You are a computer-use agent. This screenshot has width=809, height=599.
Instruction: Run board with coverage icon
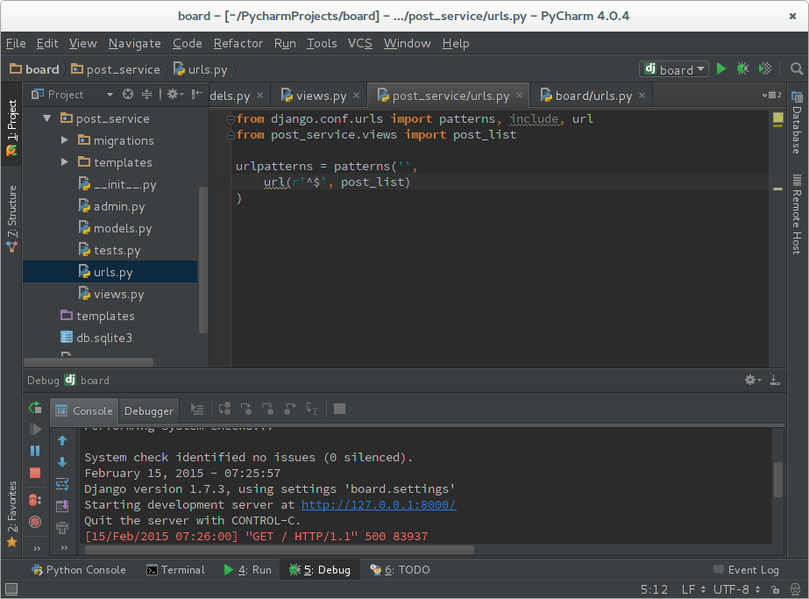click(765, 69)
